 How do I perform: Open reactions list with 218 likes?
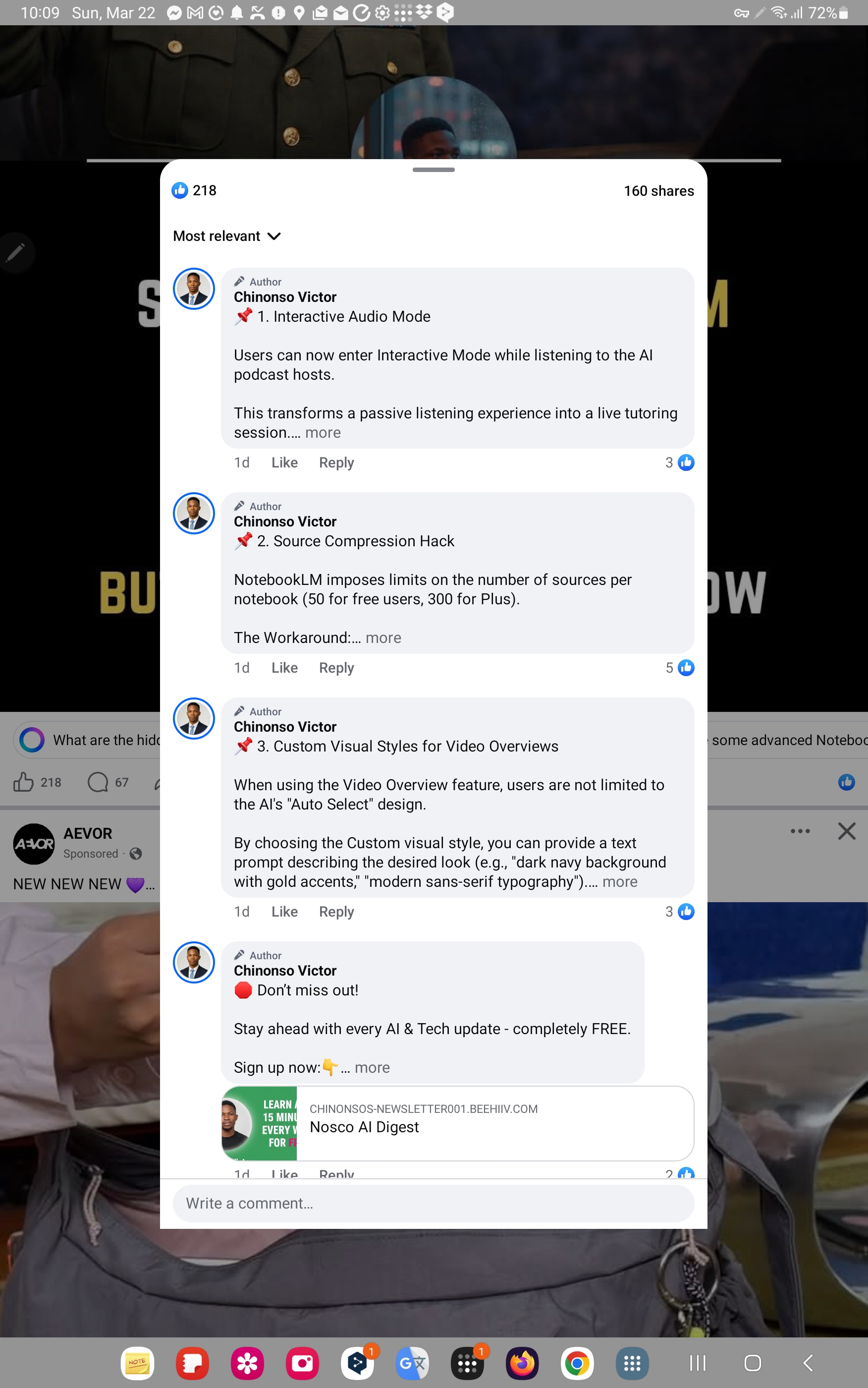194,190
